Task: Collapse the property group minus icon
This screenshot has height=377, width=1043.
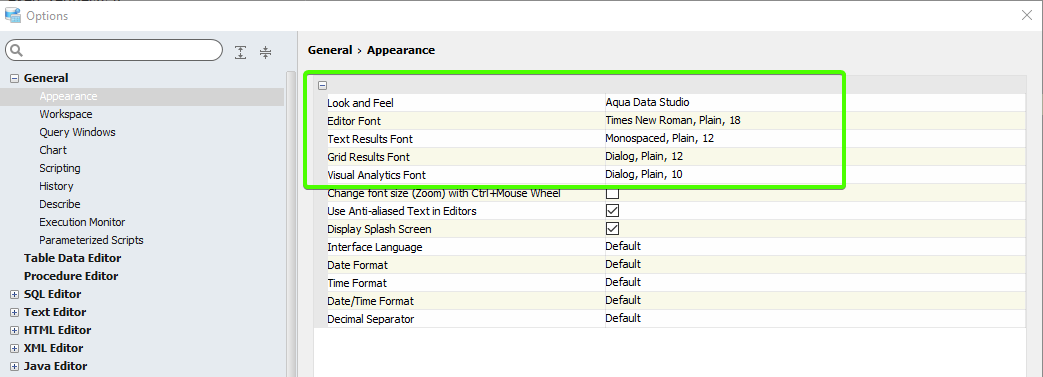Action: point(323,85)
